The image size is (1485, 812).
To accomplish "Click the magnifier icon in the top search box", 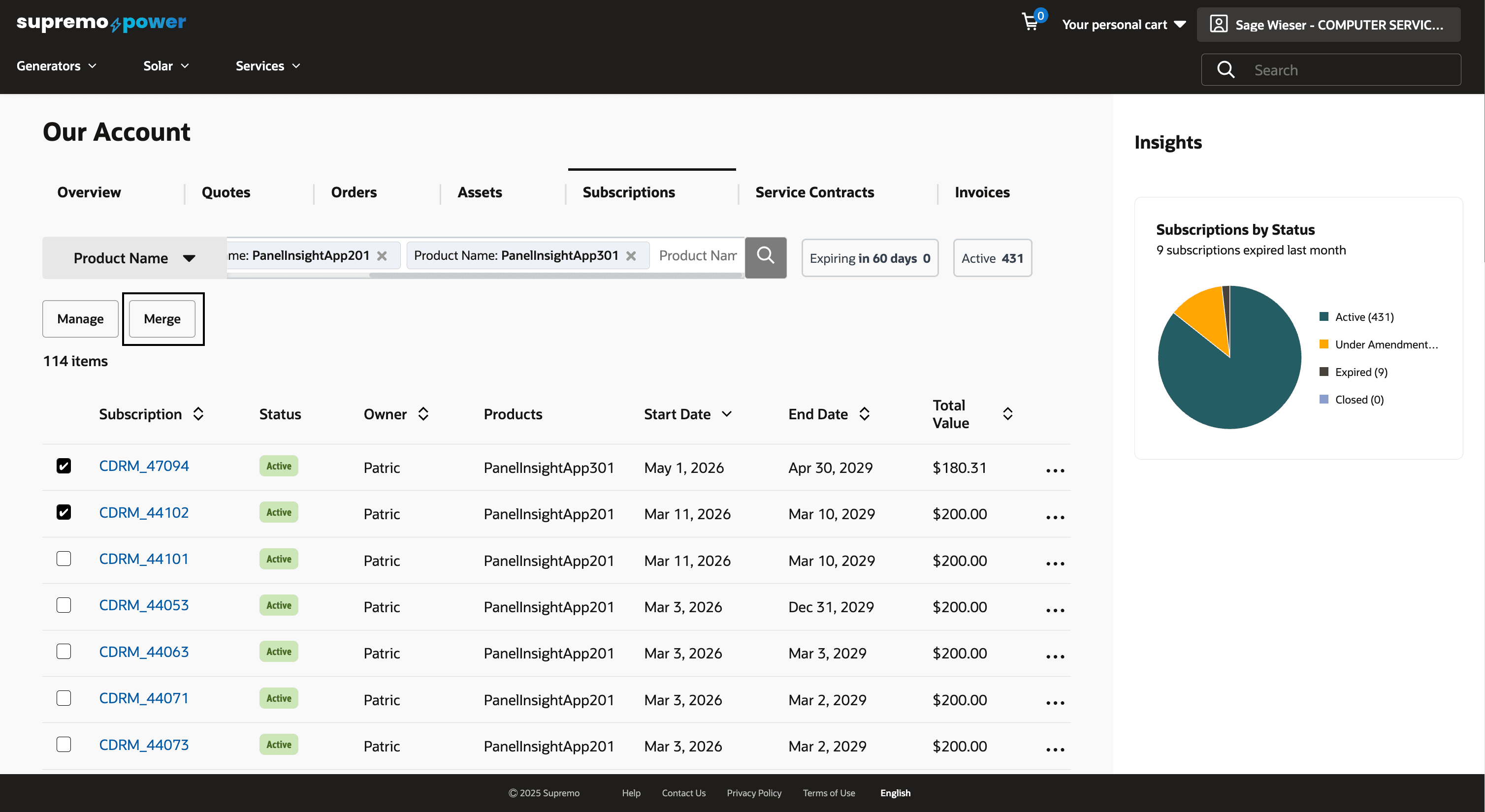I will tap(1226, 70).
